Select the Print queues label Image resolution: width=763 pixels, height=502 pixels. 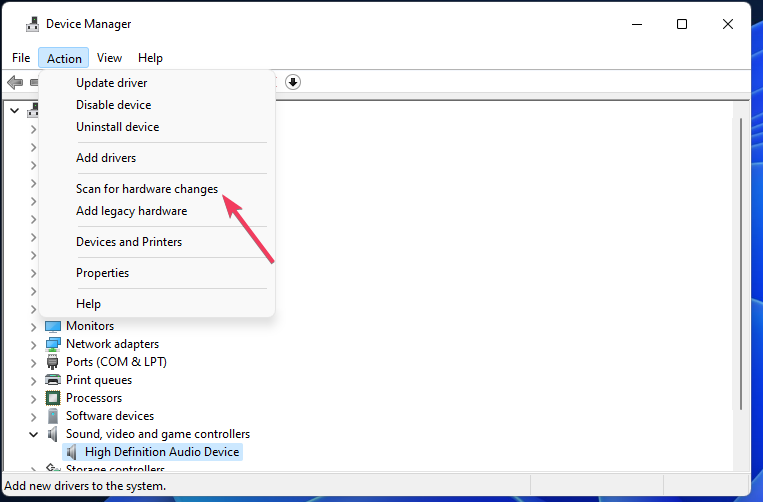(x=99, y=380)
